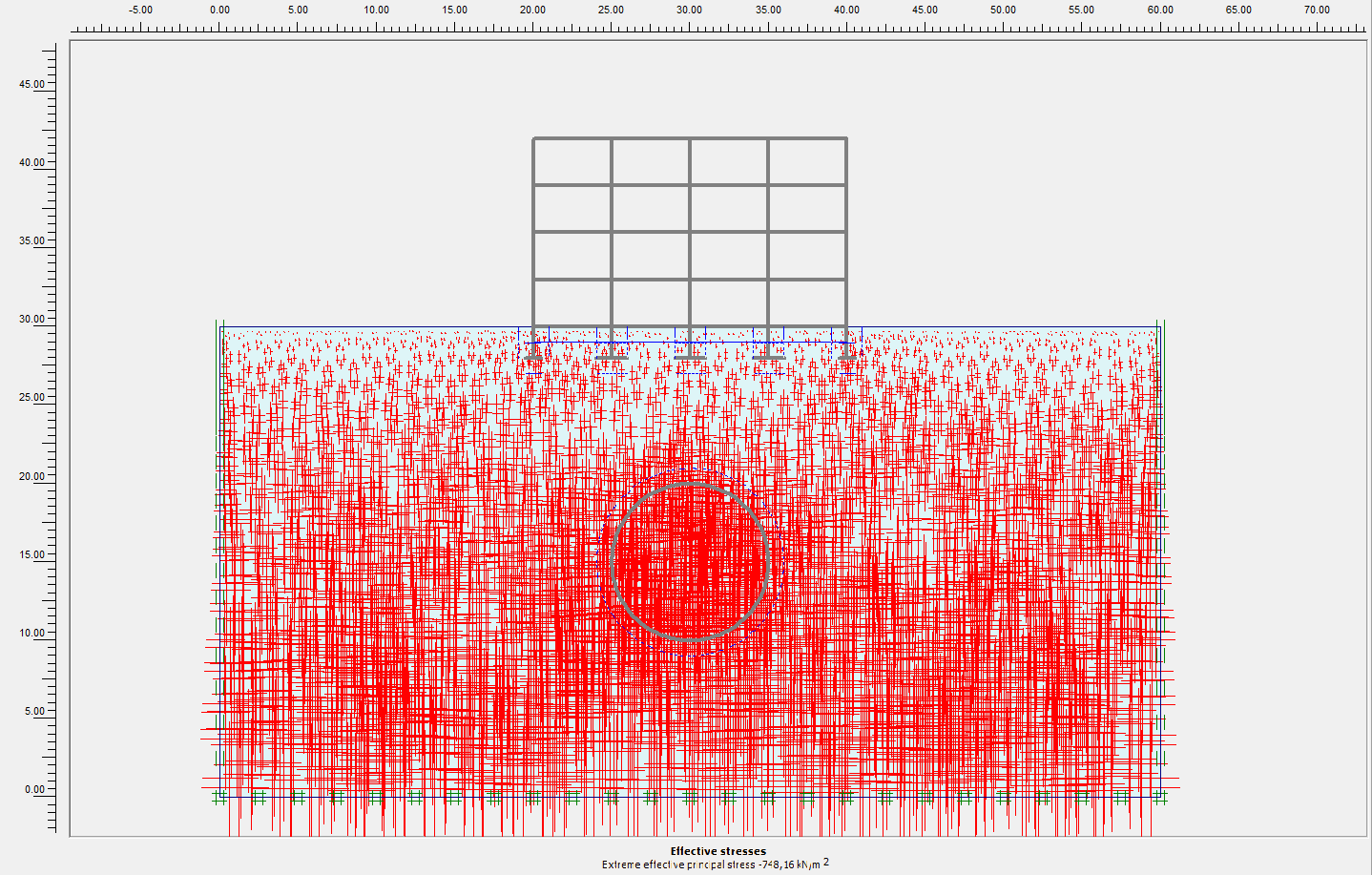The image size is (1372, 875).
Task: Click the 10.00 label on horizontal ruler
Action: 376,10
